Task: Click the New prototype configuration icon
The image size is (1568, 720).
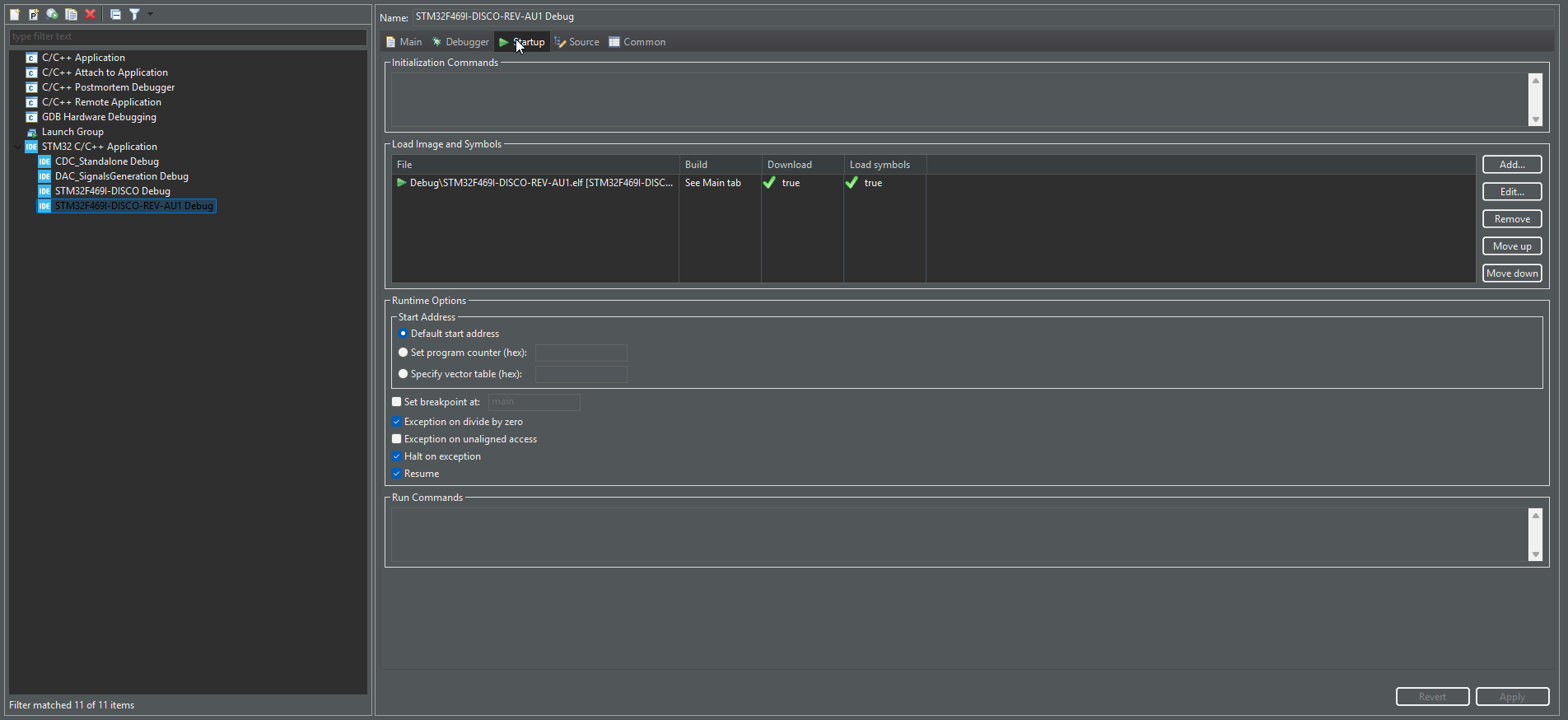Action: tap(34, 14)
